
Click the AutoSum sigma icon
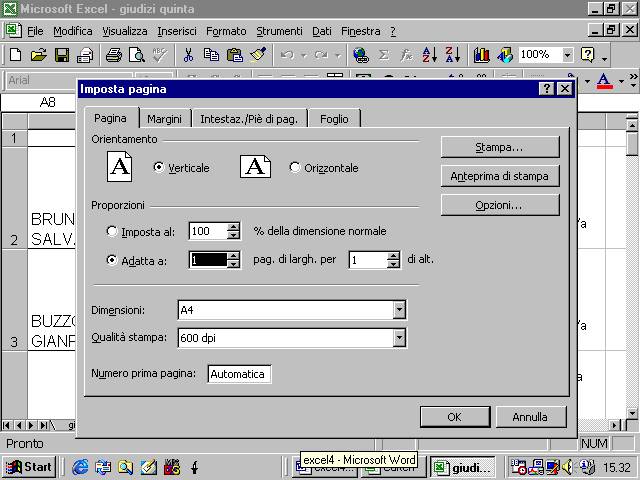[x=383, y=55]
